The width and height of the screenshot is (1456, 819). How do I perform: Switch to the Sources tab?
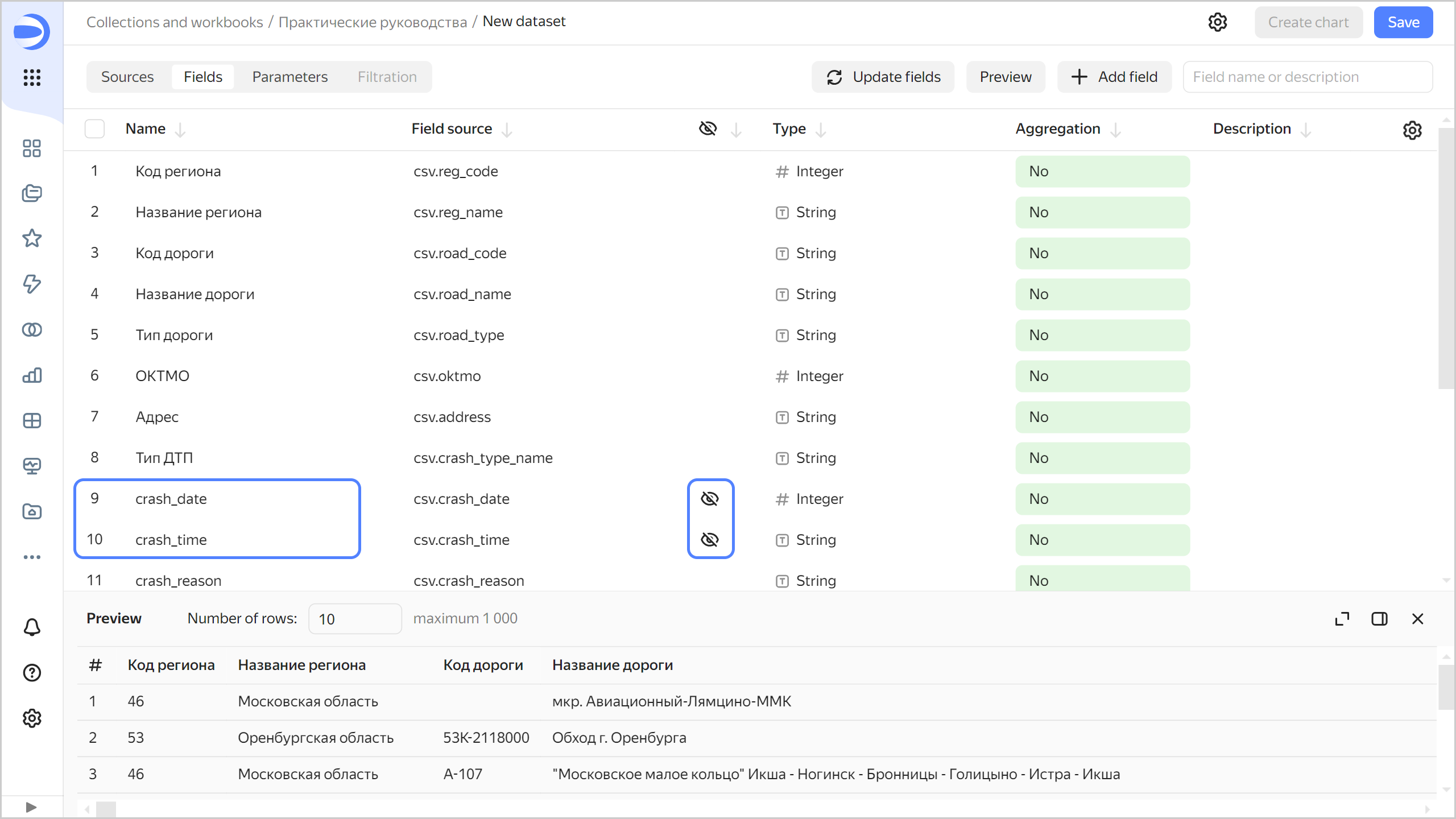127,77
